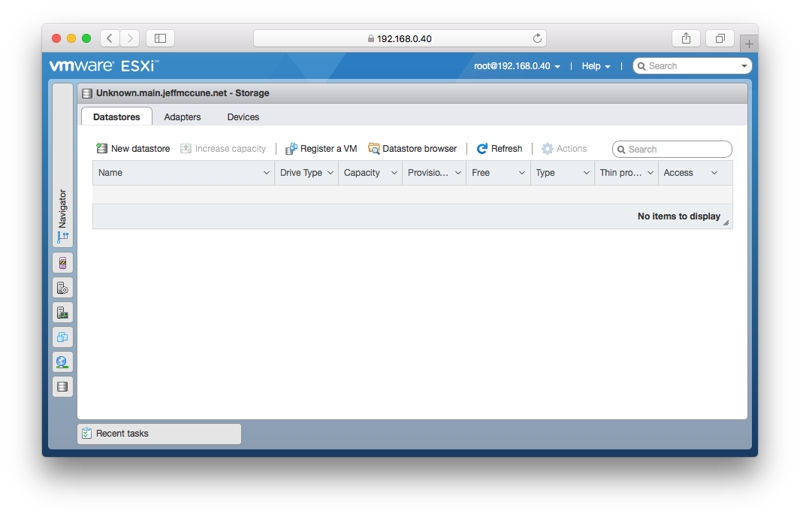Screen dimensions: 800x517
Task: Expand the Navigator side panel
Action: [63, 164]
